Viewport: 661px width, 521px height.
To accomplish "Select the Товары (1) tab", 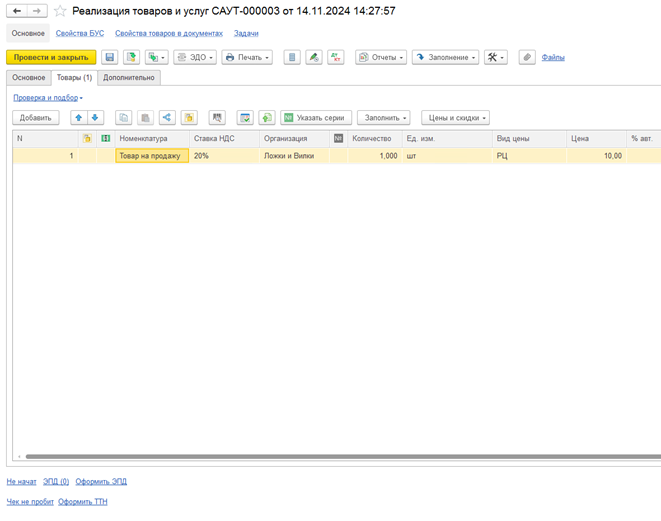I will [x=74, y=78].
